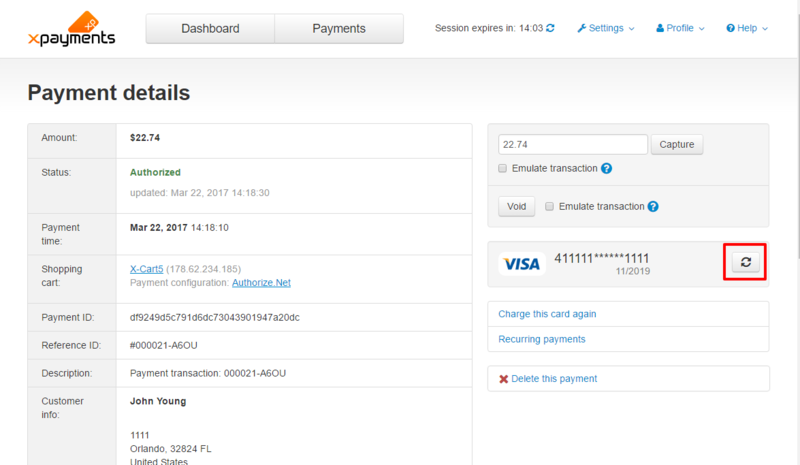Click the VISA card logo
The image size is (800, 465).
pyautogui.click(x=521, y=264)
